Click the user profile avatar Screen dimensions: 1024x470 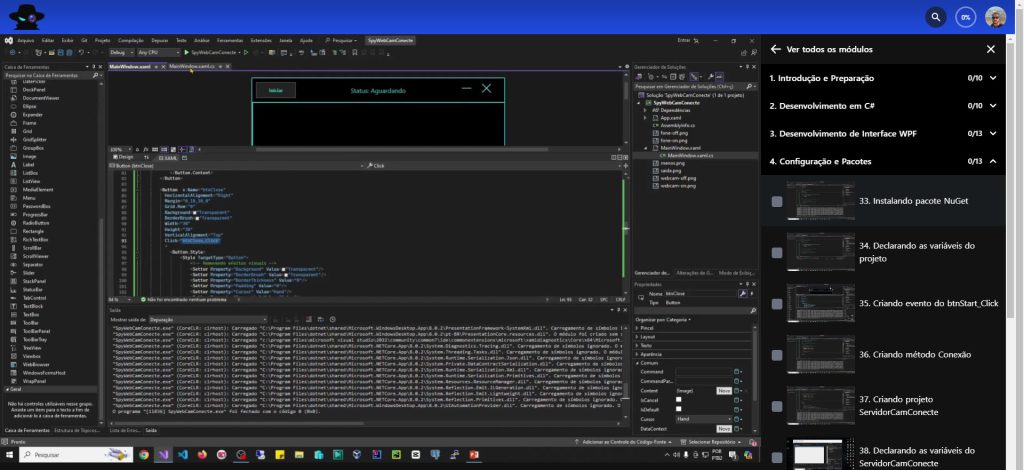[x=996, y=17]
